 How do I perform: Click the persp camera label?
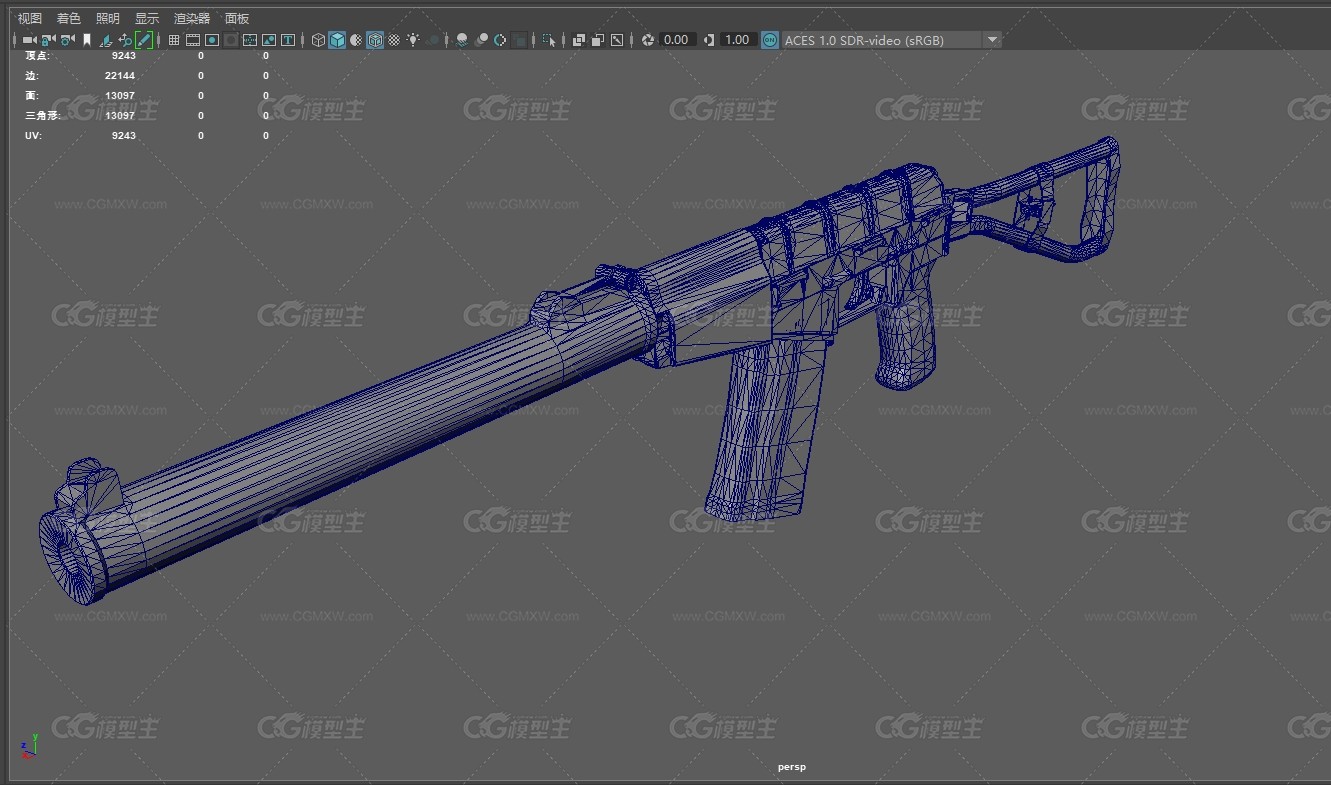click(792, 767)
